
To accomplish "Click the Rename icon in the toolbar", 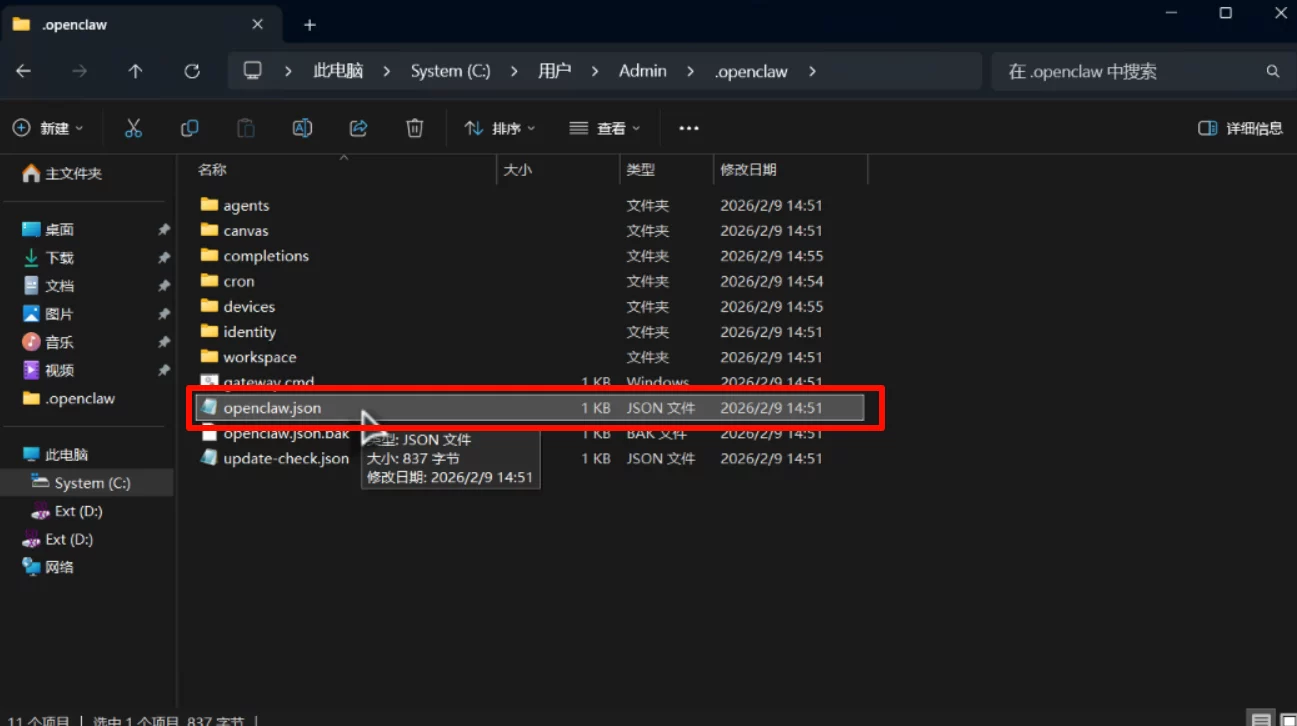I will pos(302,128).
